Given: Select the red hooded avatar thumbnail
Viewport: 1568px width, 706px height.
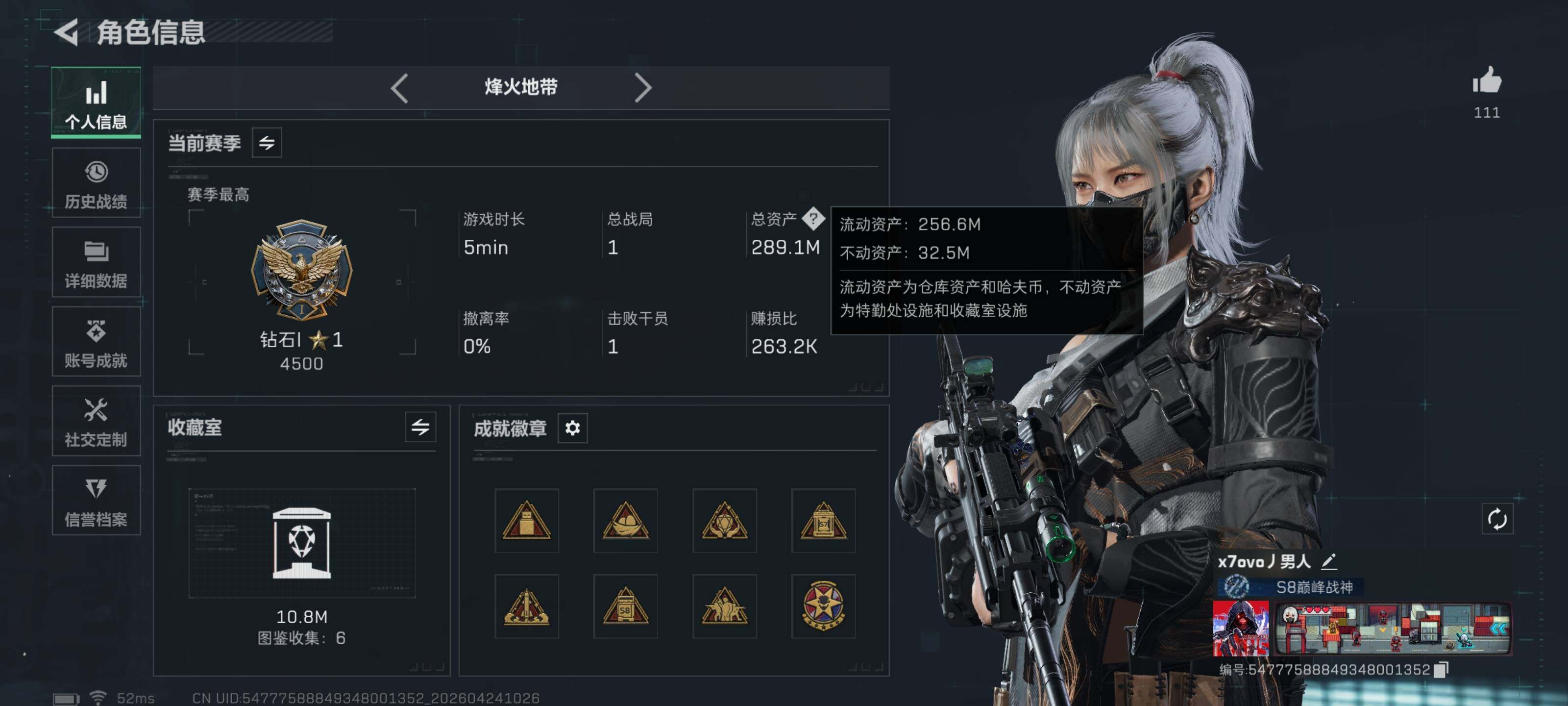Looking at the screenshot, I should click(x=1241, y=628).
